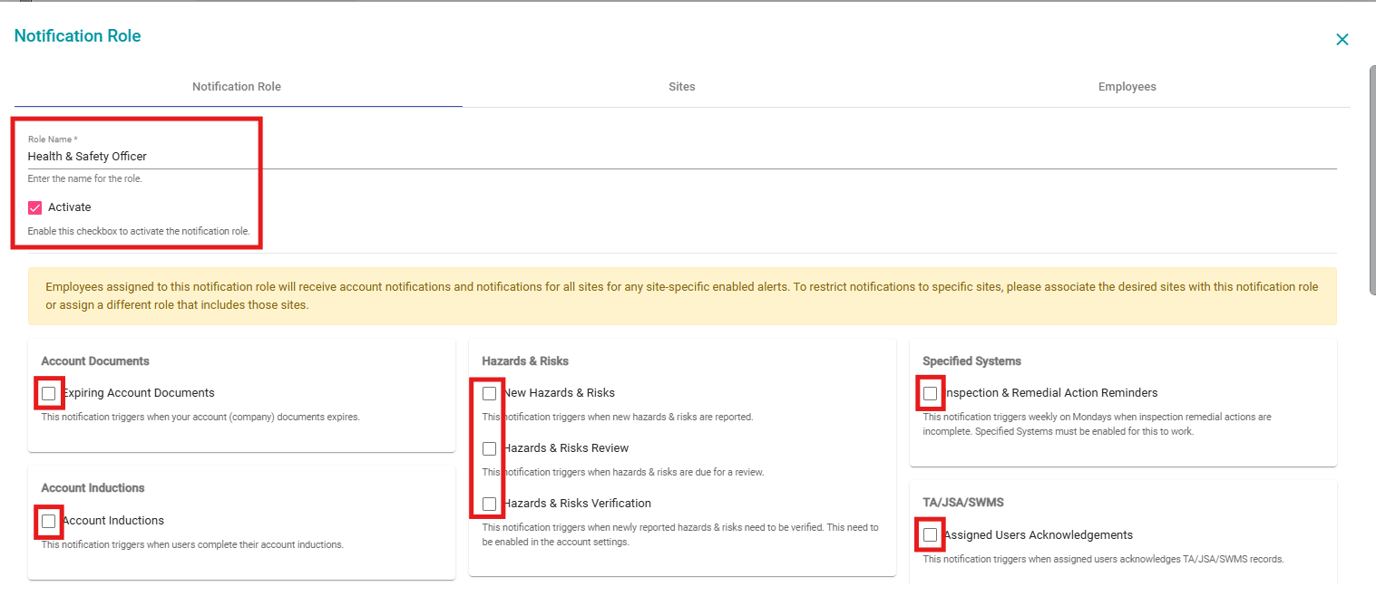1376x596 pixels.
Task: Enable Hazards & Risks Verification alerts
Action: (x=489, y=503)
